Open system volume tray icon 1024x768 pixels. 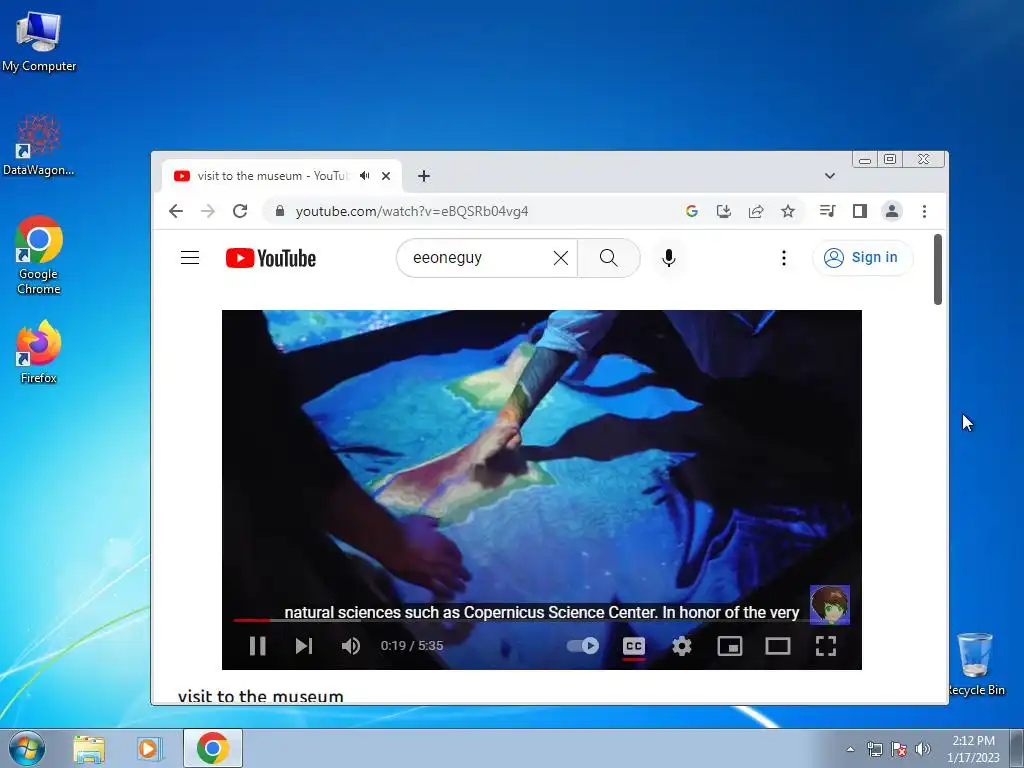click(922, 749)
